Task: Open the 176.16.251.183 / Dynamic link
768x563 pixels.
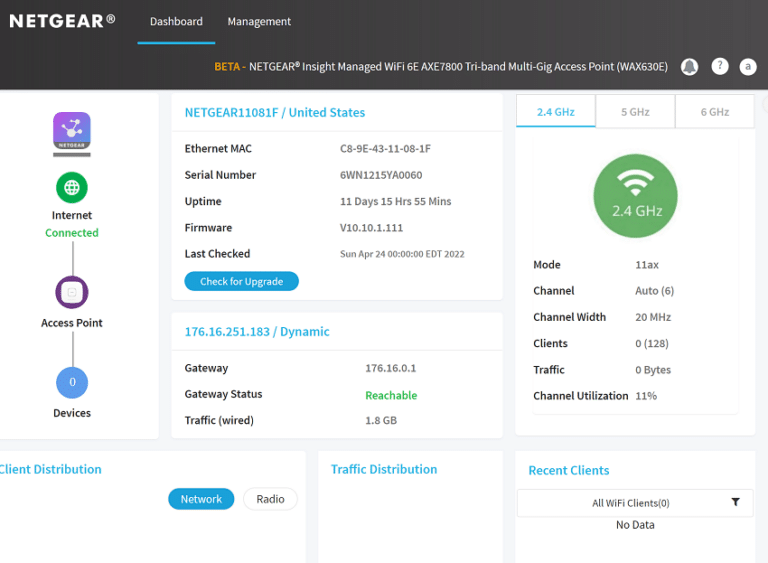Action: tap(257, 332)
